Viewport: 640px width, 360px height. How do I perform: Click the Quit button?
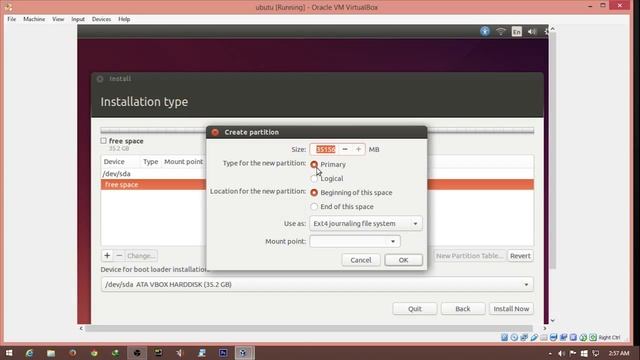(x=415, y=309)
